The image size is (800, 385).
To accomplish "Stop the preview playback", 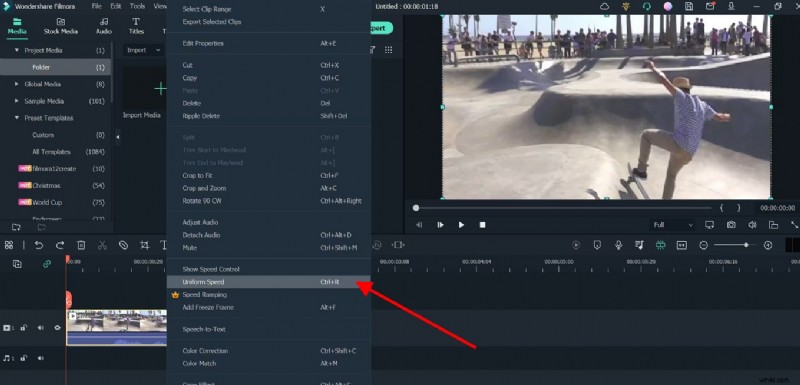I will (x=482, y=225).
